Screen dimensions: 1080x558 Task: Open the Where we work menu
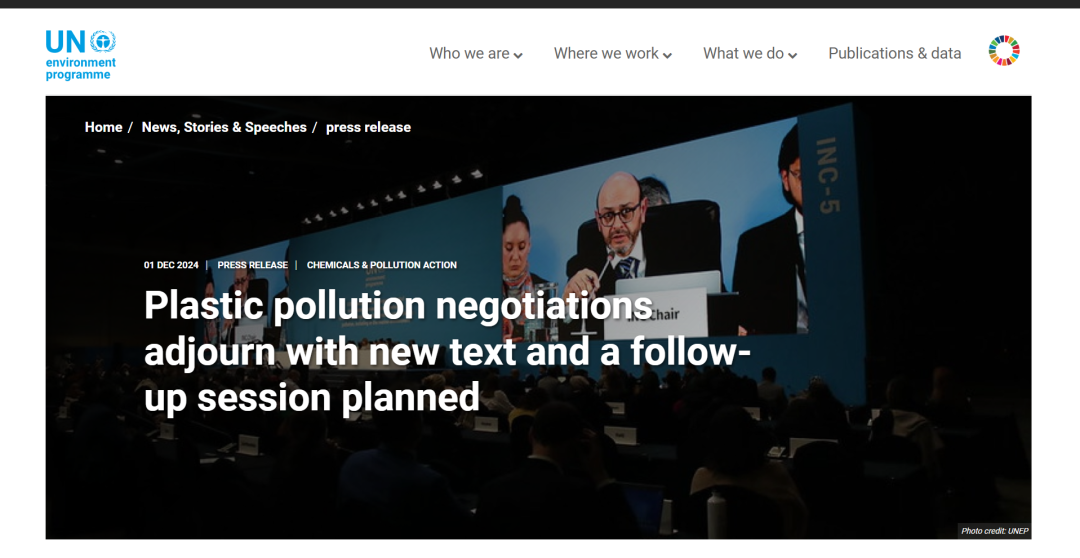[612, 54]
